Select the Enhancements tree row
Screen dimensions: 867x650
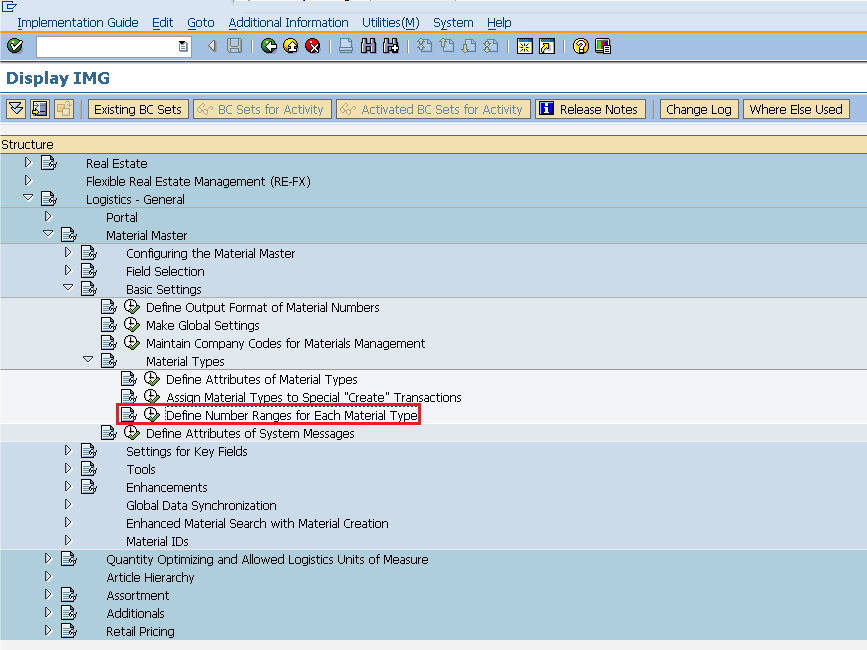click(x=166, y=487)
